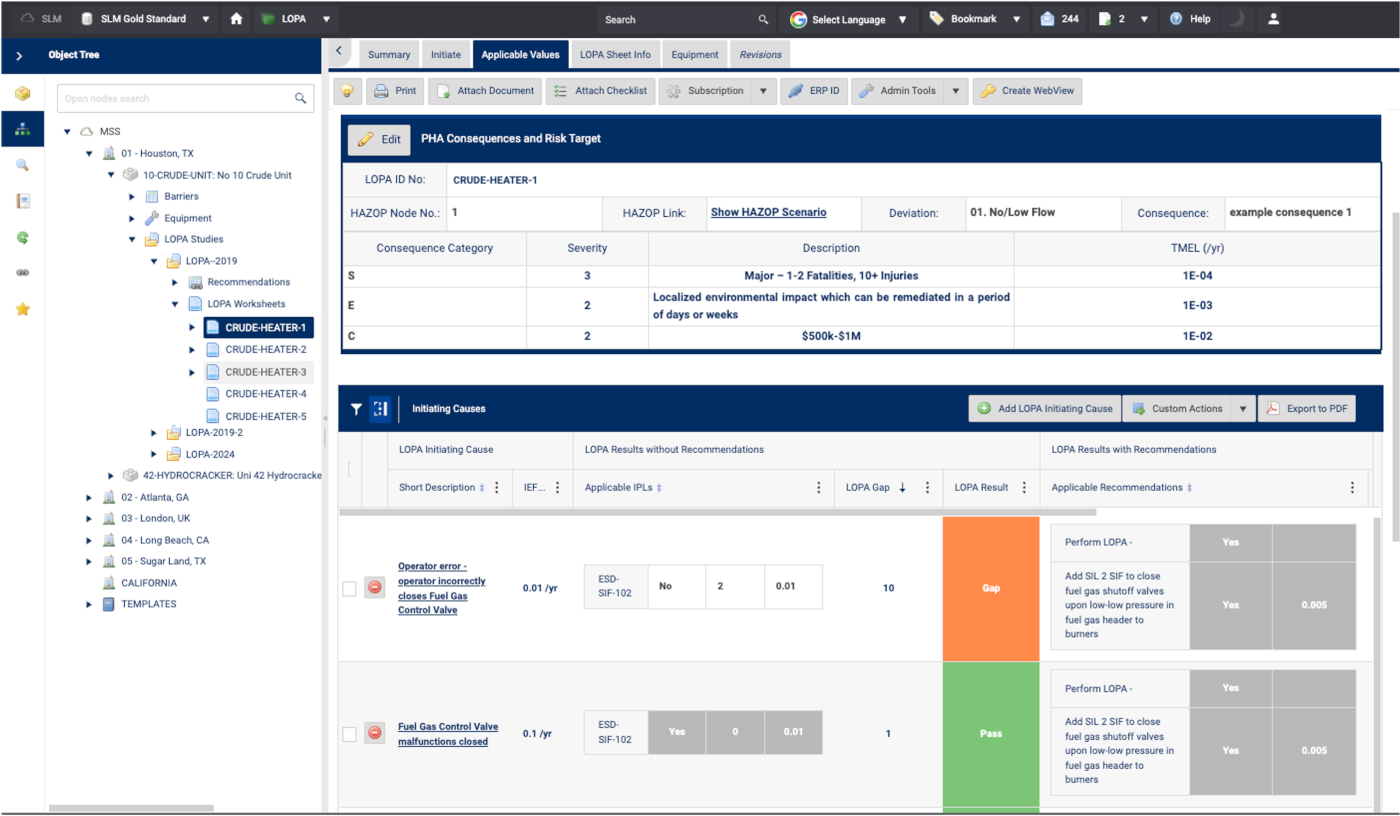Expand the 02 - Atlanta, GA node
The height and width of the screenshot is (816, 1400).
point(89,497)
